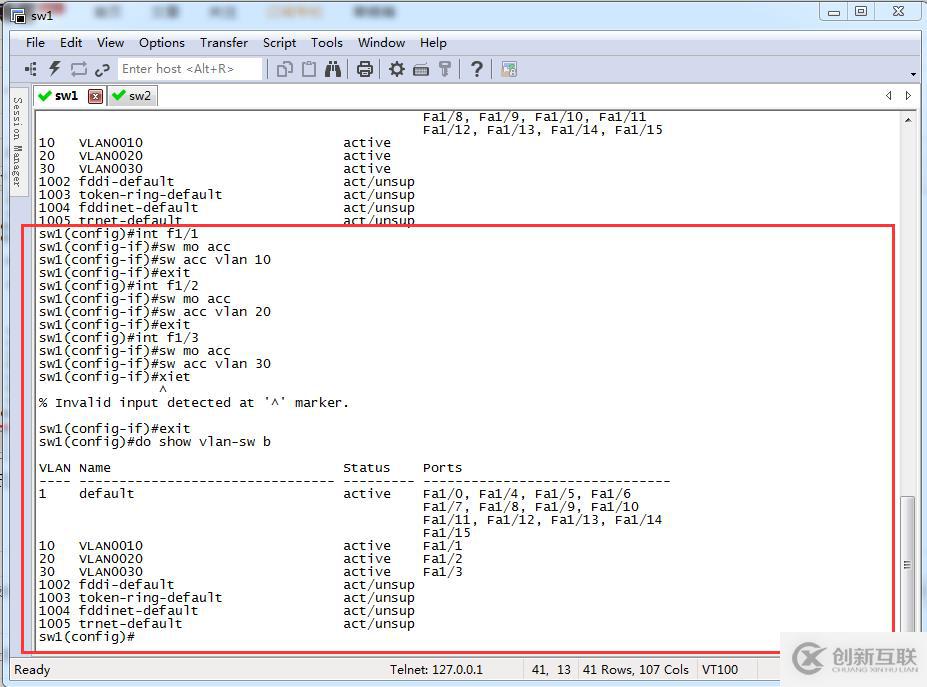This screenshot has width=927, height=687.
Task: Click the '% Invalid input detected' error line
Action: [194, 403]
